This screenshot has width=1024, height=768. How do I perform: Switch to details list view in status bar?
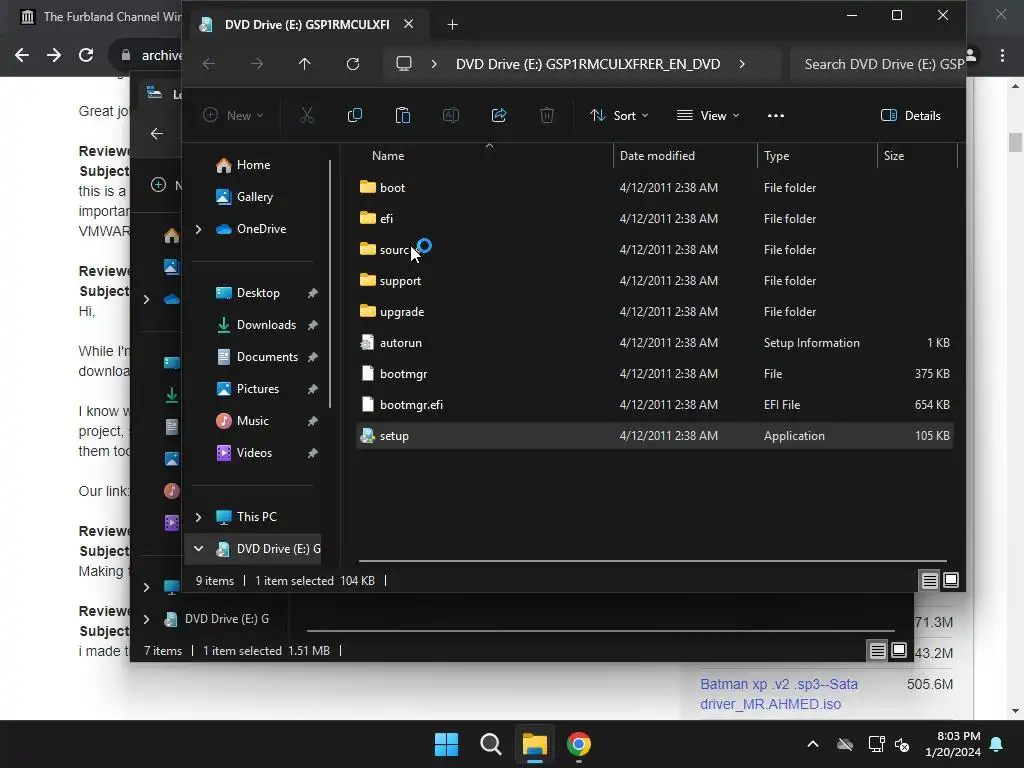click(x=929, y=581)
